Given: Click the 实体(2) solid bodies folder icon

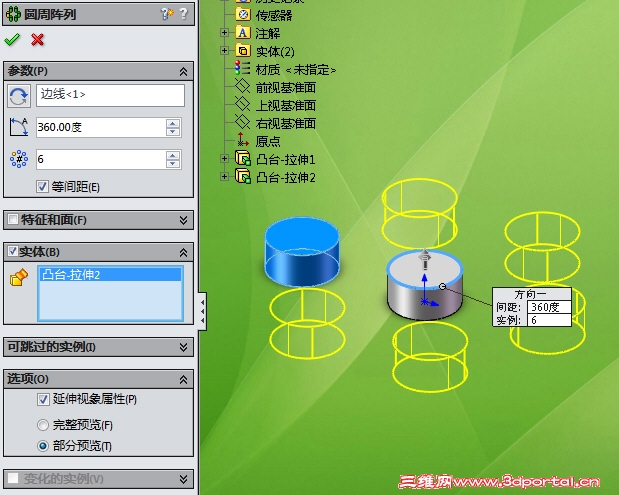Looking at the screenshot, I should (x=243, y=51).
